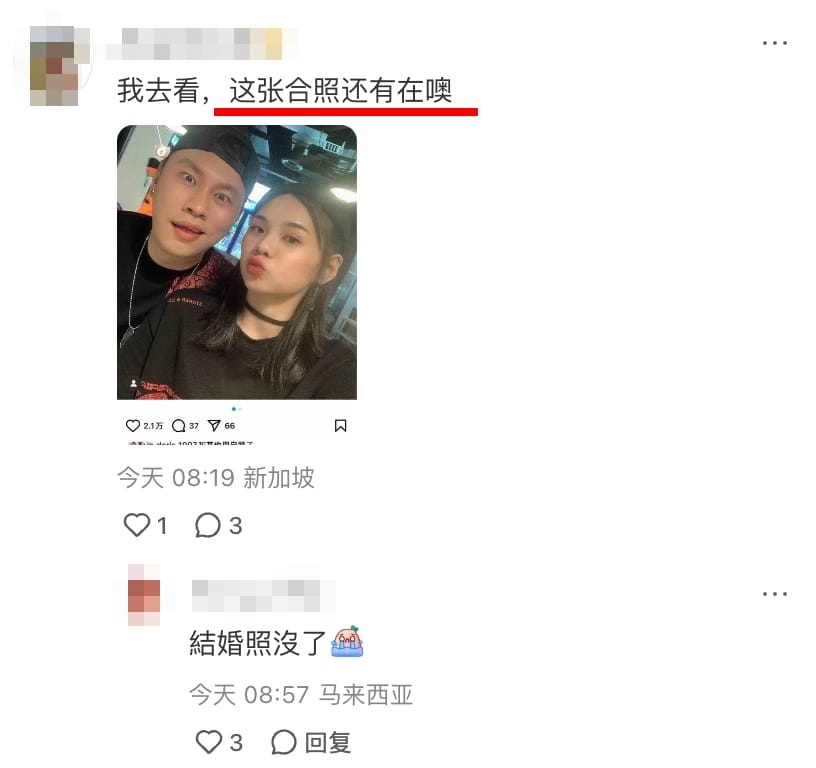
Task: Click the underlined text 这张合照还有在噢
Action: (x=340, y=91)
